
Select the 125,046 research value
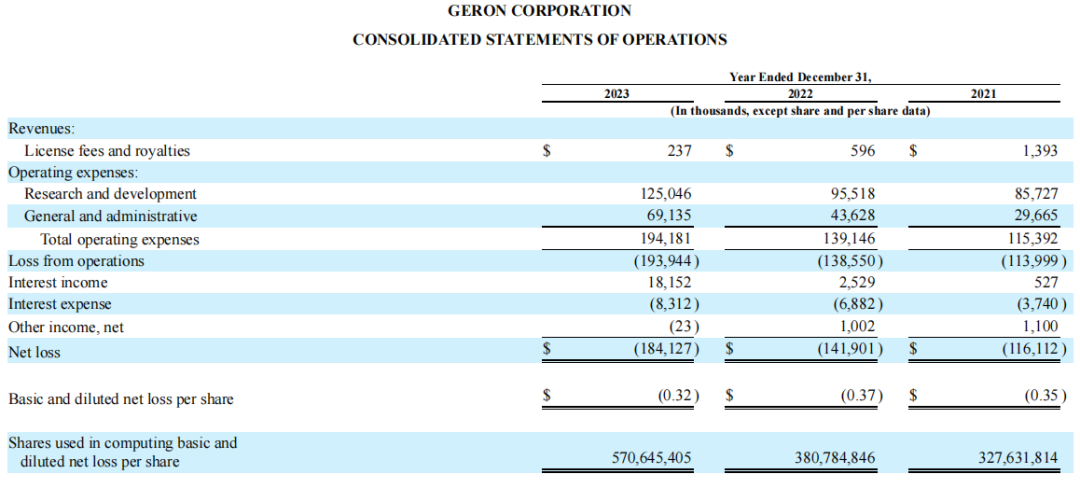point(666,194)
